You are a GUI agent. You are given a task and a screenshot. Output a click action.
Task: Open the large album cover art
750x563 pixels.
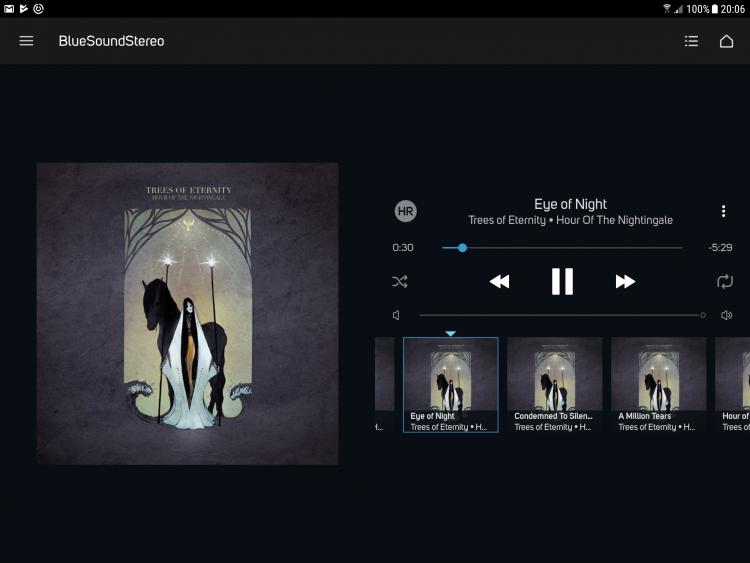(x=188, y=313)
